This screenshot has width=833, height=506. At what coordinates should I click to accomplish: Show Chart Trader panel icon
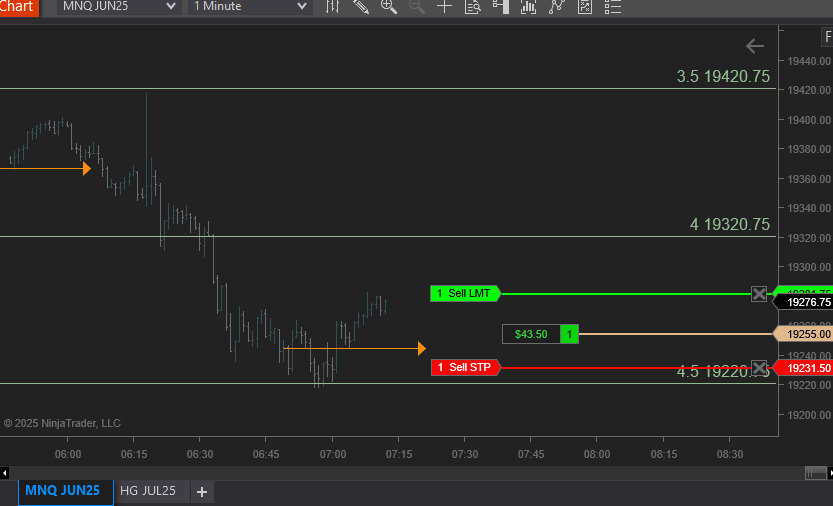501,7
